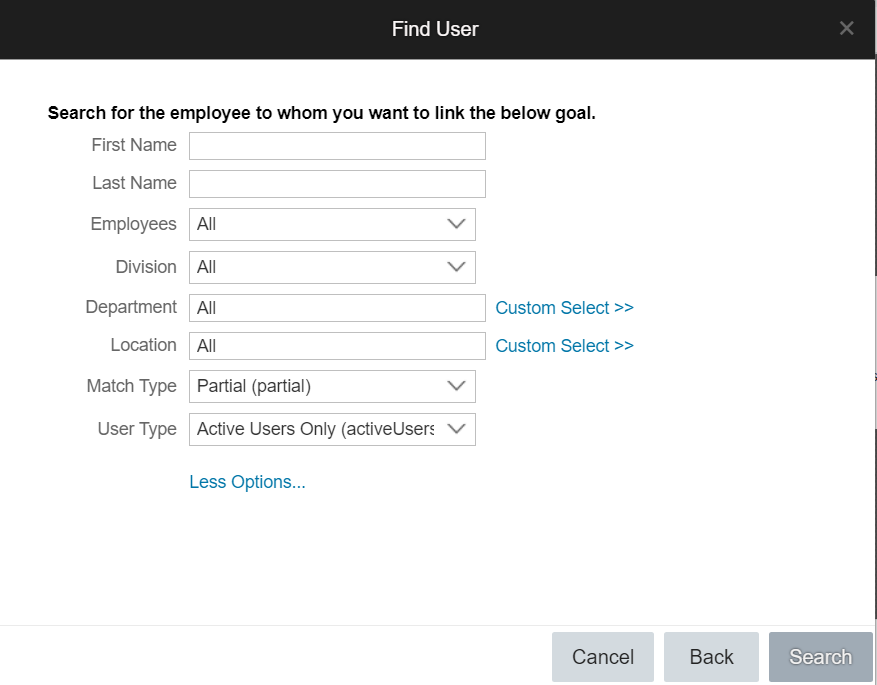Click the Division dropdown chevron arrow
877x685 pixels.
456,267
